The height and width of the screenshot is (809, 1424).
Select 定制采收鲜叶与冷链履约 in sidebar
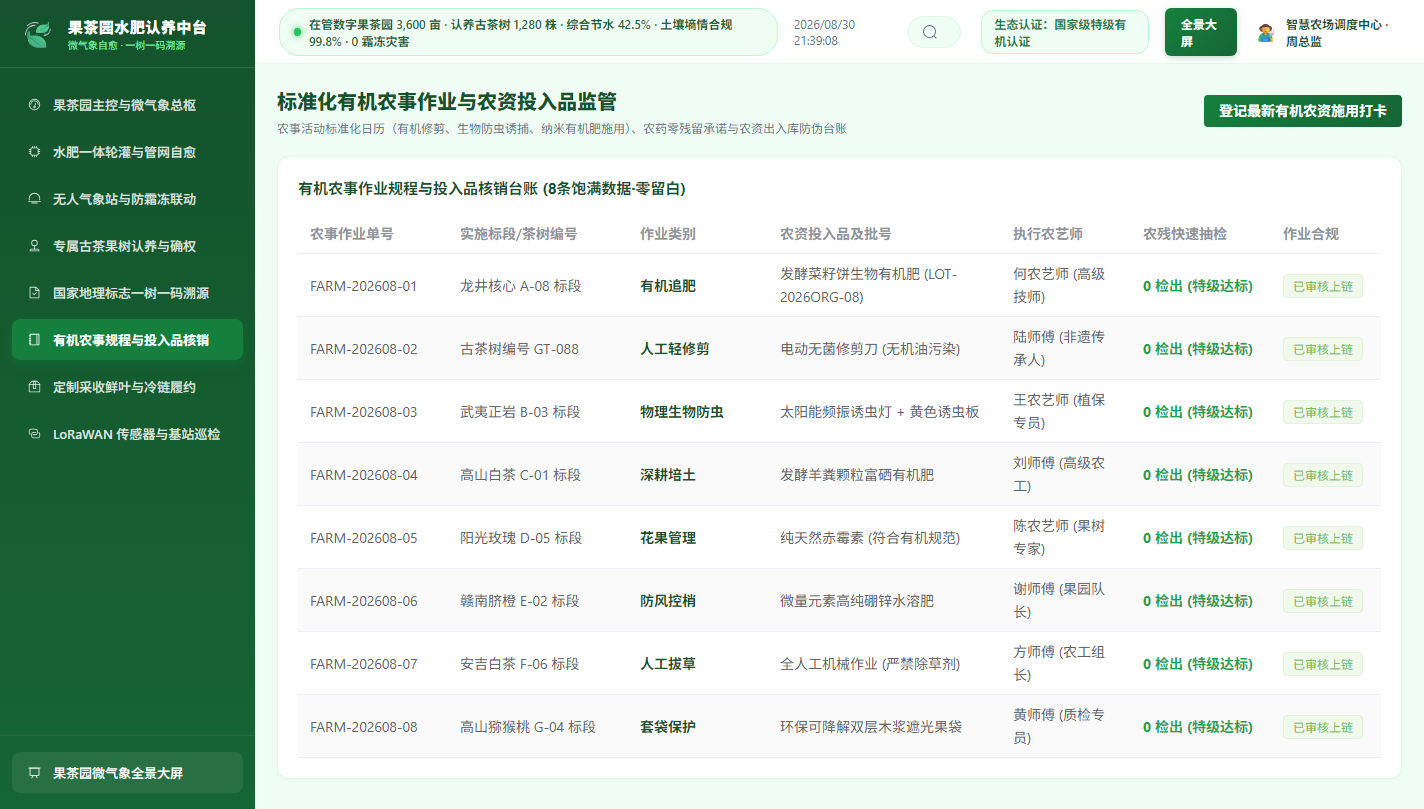[127, 387]
